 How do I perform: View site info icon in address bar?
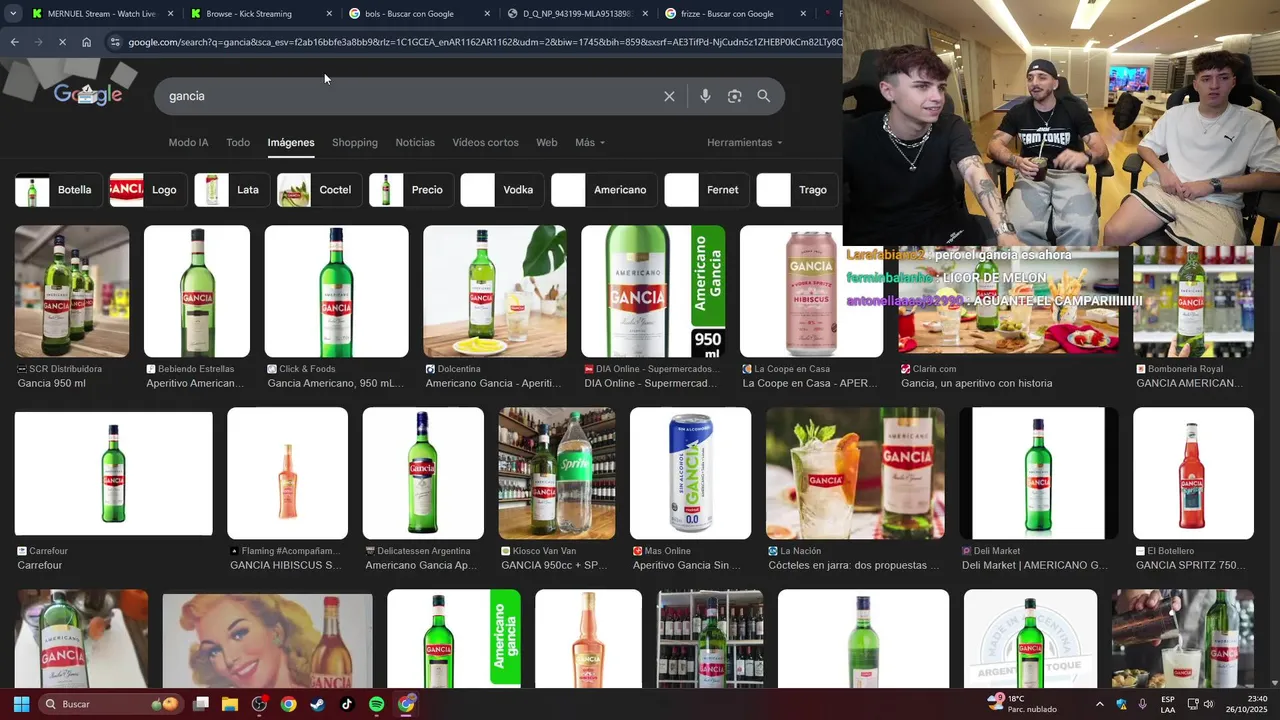[115, 42]
